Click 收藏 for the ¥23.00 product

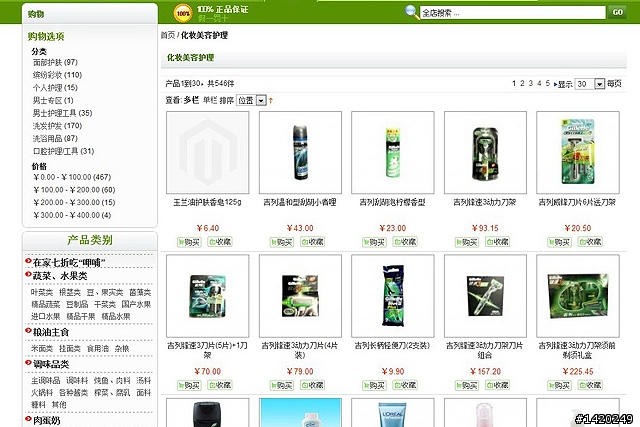click(x=405, y=242)
